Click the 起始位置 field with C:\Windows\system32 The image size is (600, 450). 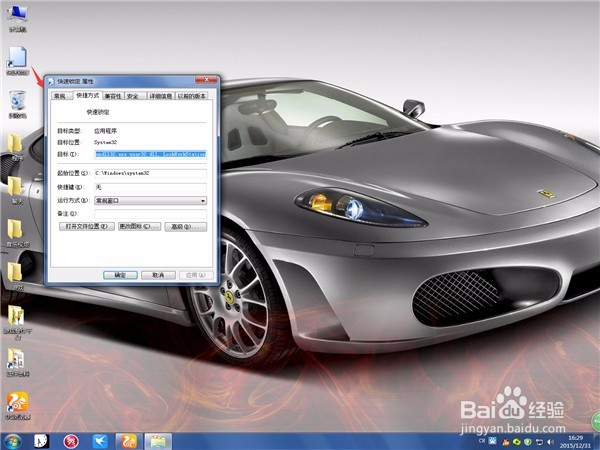point(150,173)
